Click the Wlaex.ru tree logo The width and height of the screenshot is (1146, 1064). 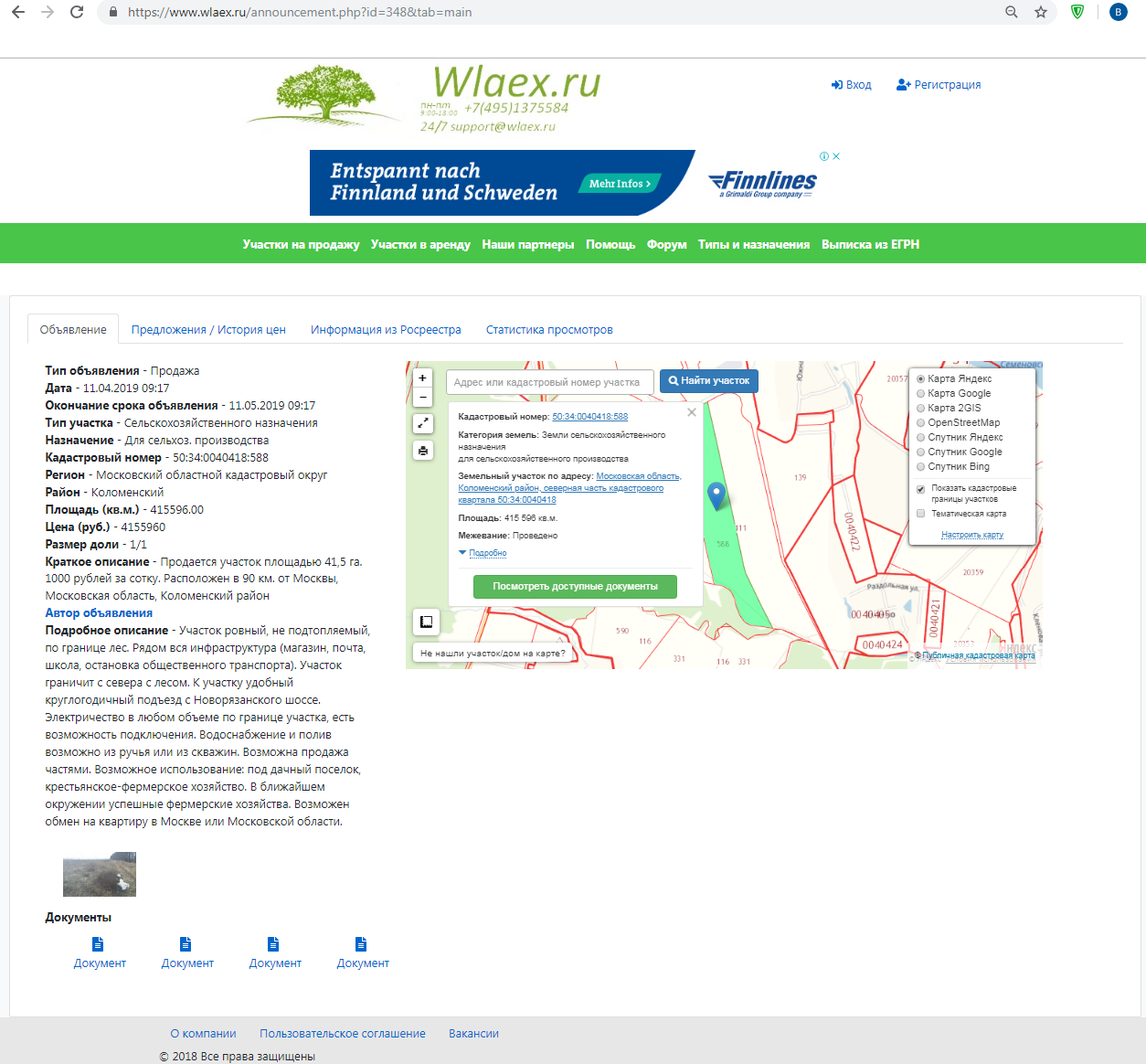click(324, 94)
